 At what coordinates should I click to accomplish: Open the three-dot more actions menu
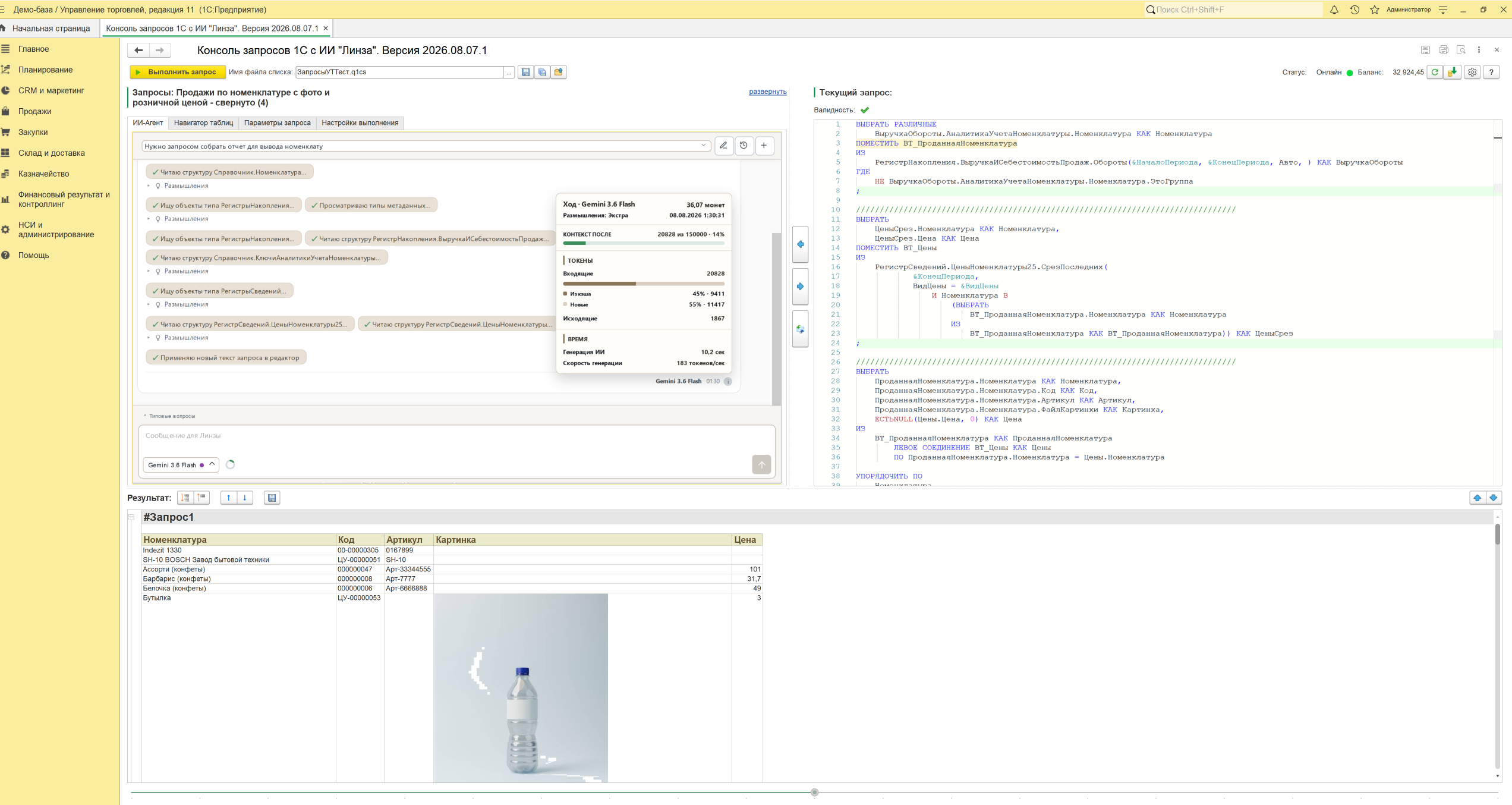pyautogui.click(x=1479, y=50)
